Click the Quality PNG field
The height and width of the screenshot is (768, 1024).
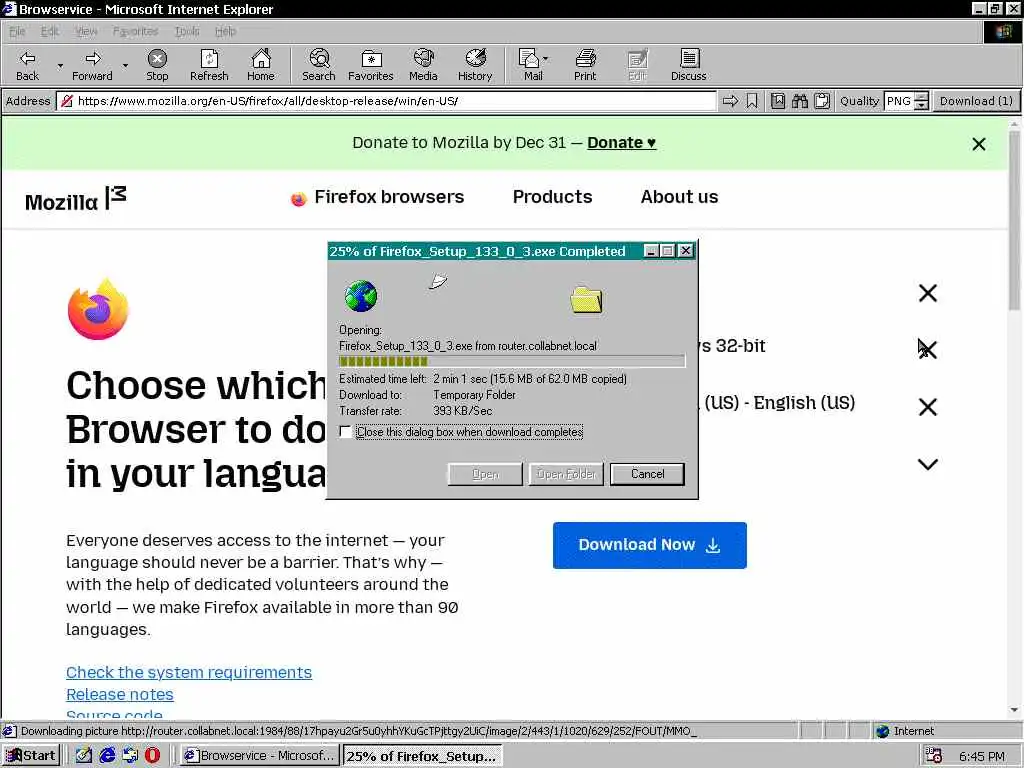[x=899, y=101]
